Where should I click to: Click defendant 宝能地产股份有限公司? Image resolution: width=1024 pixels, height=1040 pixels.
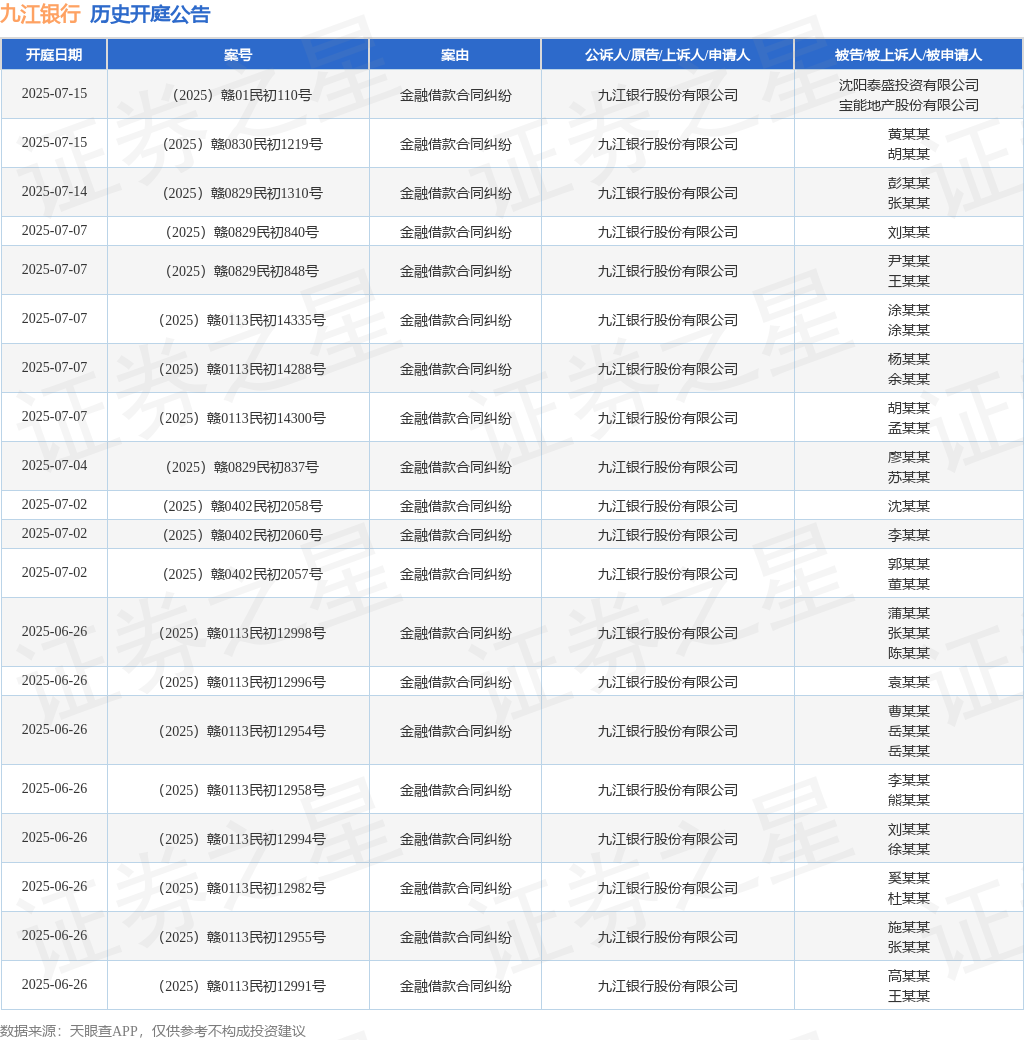(x=909, y=105)
